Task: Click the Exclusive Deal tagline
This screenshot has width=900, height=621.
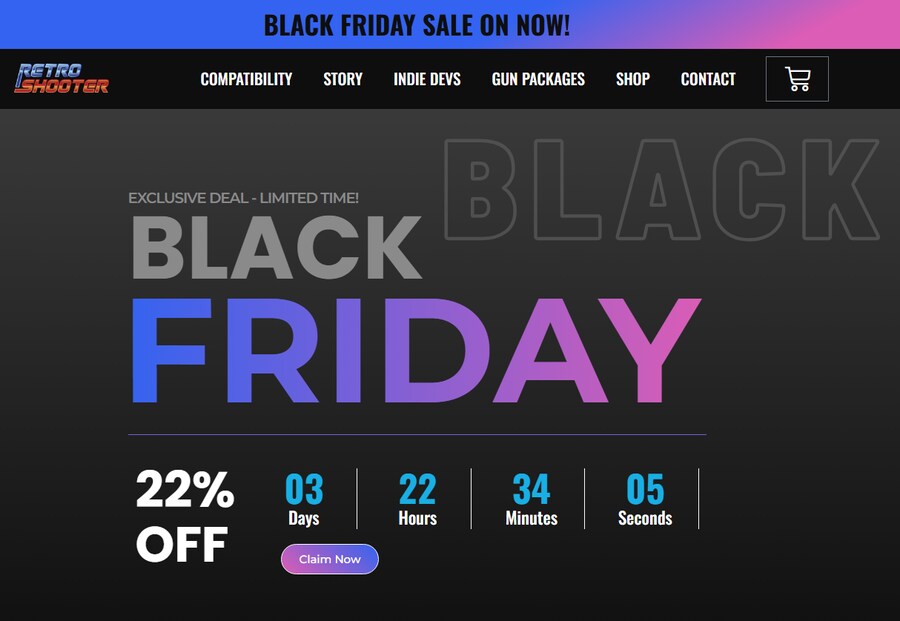Action: (x=243, y=198)
